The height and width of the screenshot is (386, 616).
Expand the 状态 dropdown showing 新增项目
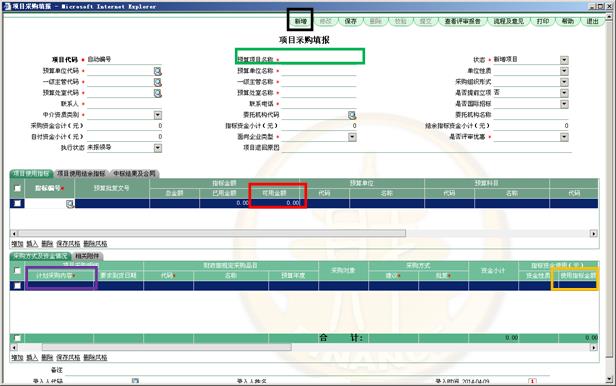[x=564, y=60]
